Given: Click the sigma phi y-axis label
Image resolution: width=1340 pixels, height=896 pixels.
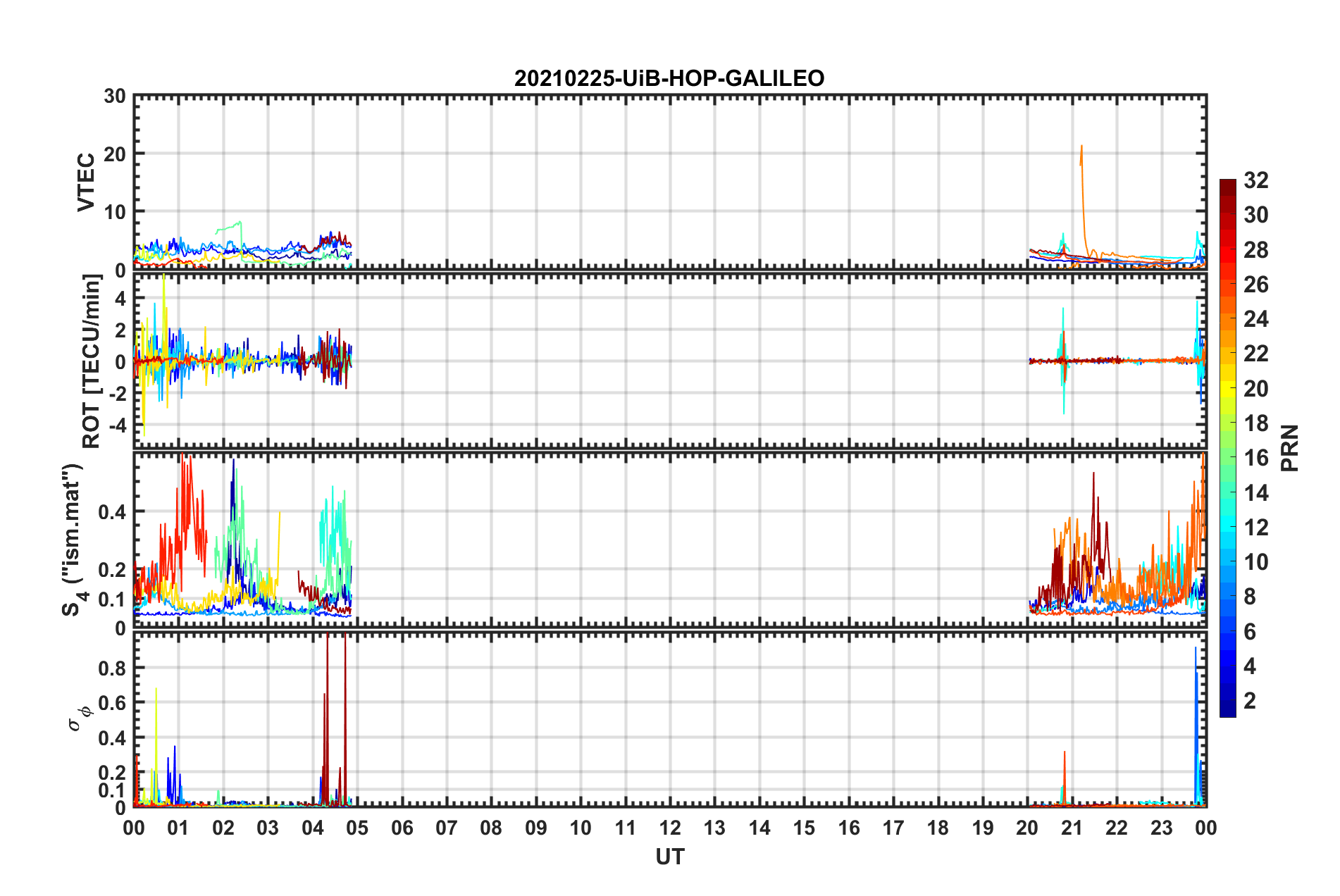Looking at the screenshot, I should 80,718.
